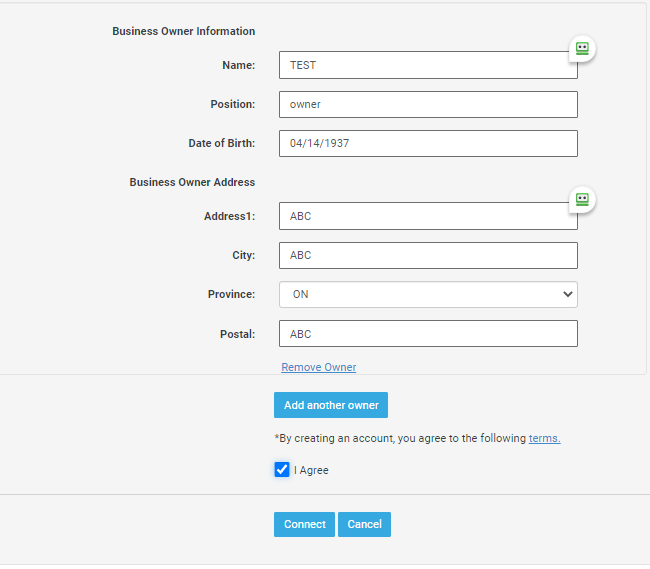The width and height of the screenshot is (650, 569).
Task: Select the Date of Birth input field
Action: click(427, 143)
